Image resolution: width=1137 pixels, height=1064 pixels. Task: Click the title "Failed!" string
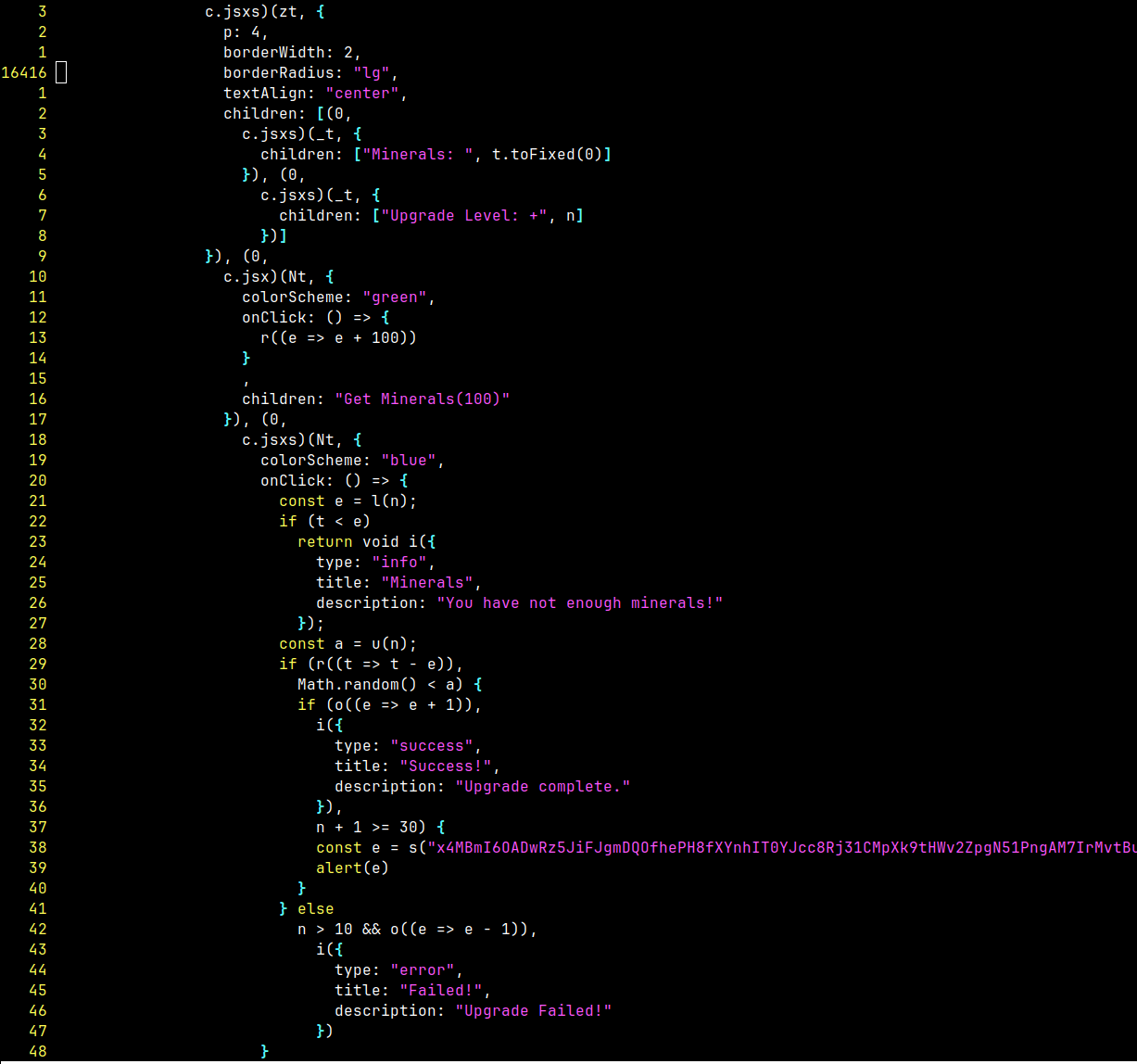pyautogui.click(x=440, y=990)
